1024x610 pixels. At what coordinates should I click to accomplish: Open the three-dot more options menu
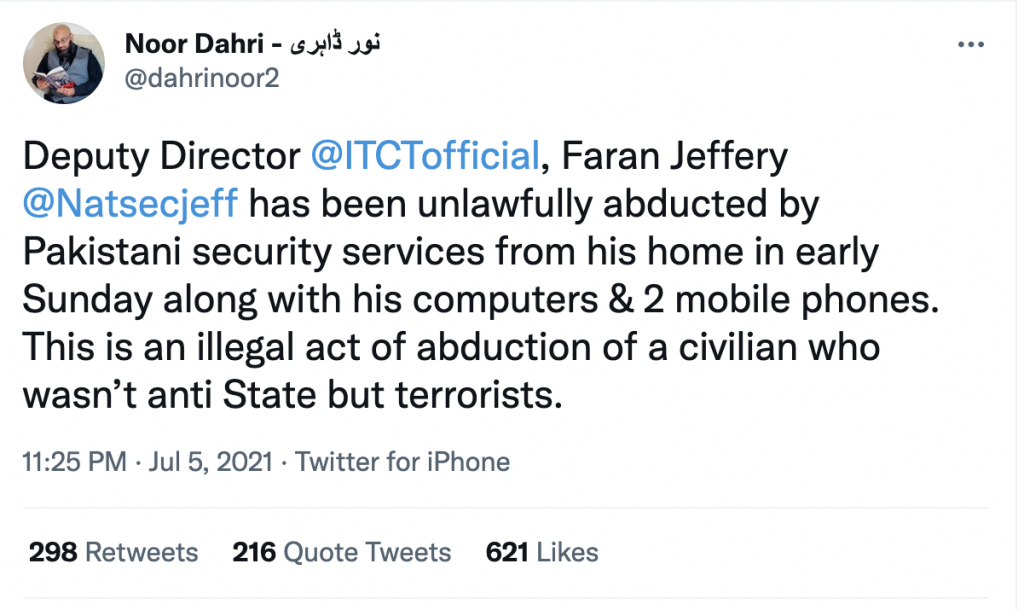pyautogui.click(x=973, y=45)
